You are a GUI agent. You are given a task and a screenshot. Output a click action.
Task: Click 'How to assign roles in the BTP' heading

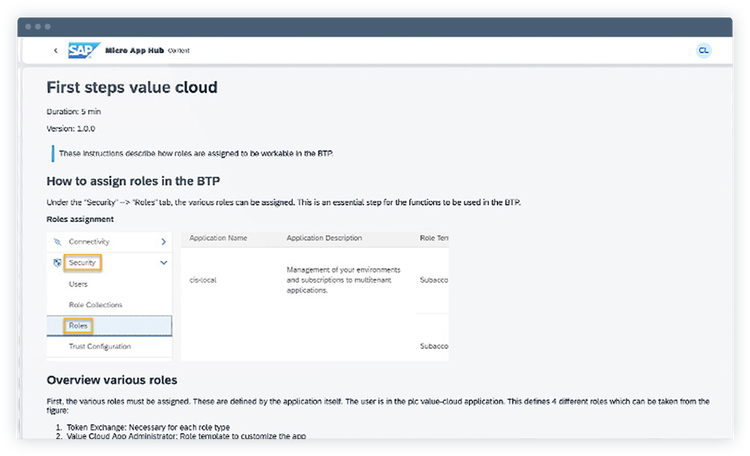[x=133, y=181]
